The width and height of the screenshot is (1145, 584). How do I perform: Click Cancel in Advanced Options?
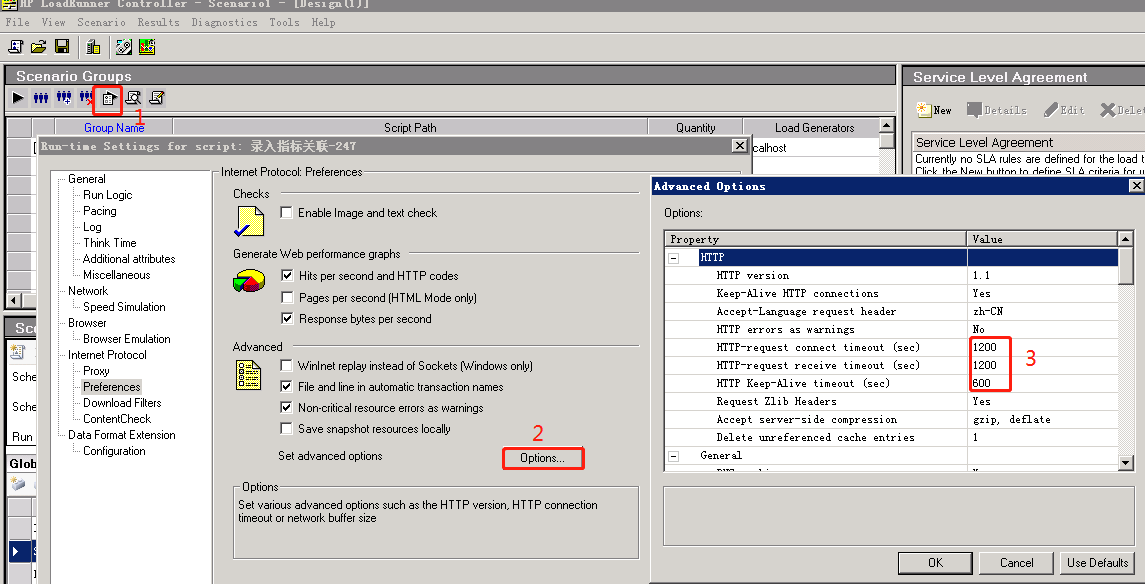[1016, 563]
